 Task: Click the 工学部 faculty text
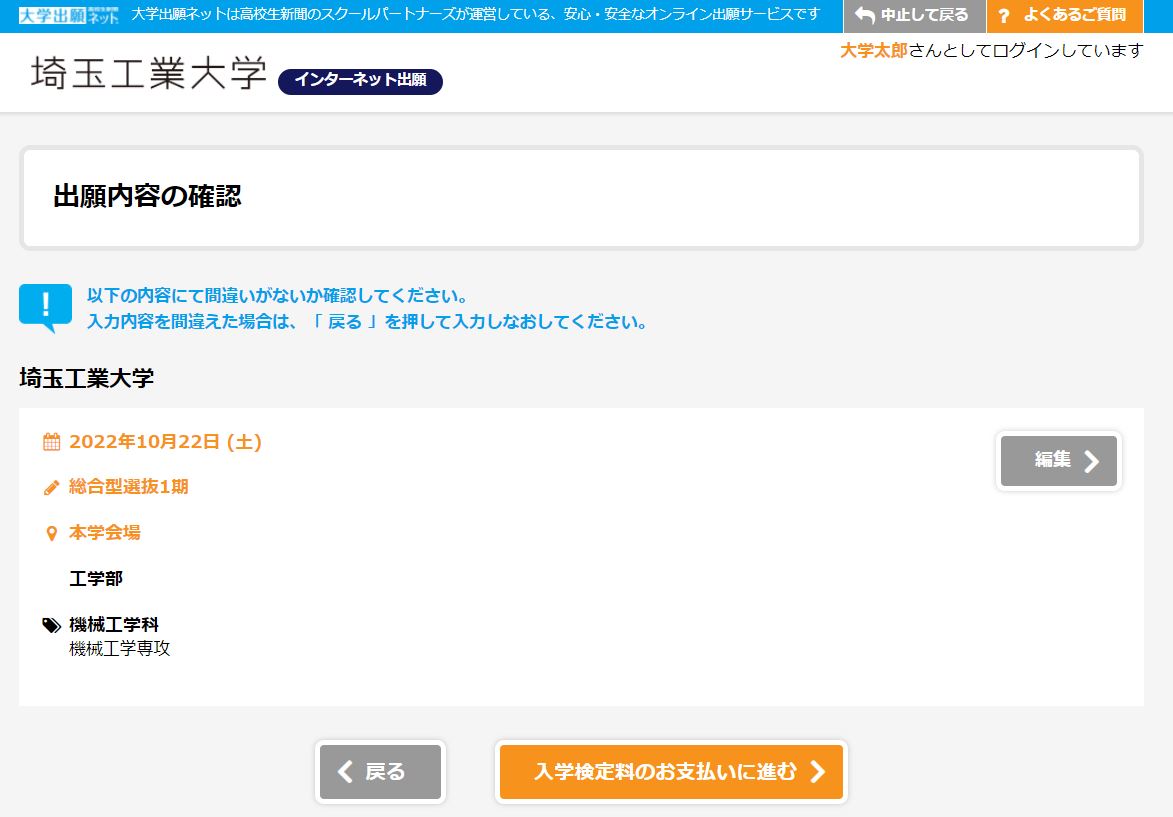tap(96, 578)
